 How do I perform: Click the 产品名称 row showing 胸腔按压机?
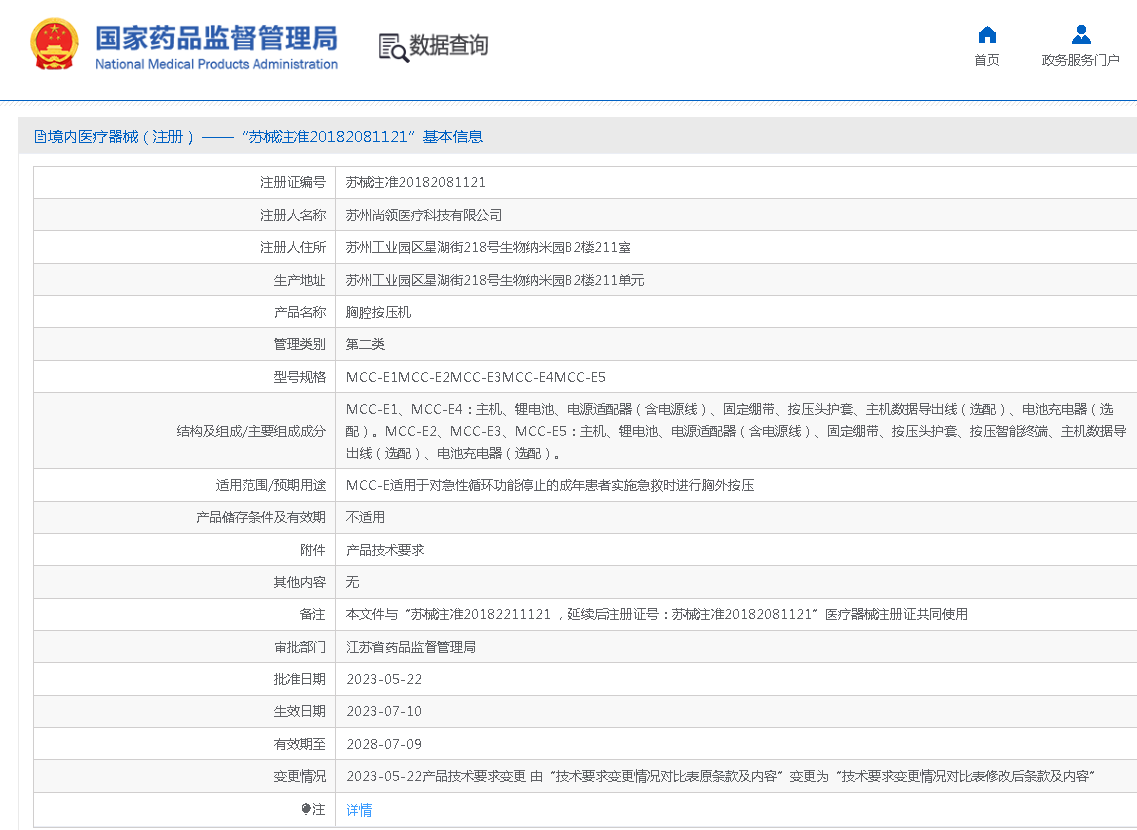[x=380, y=311]
